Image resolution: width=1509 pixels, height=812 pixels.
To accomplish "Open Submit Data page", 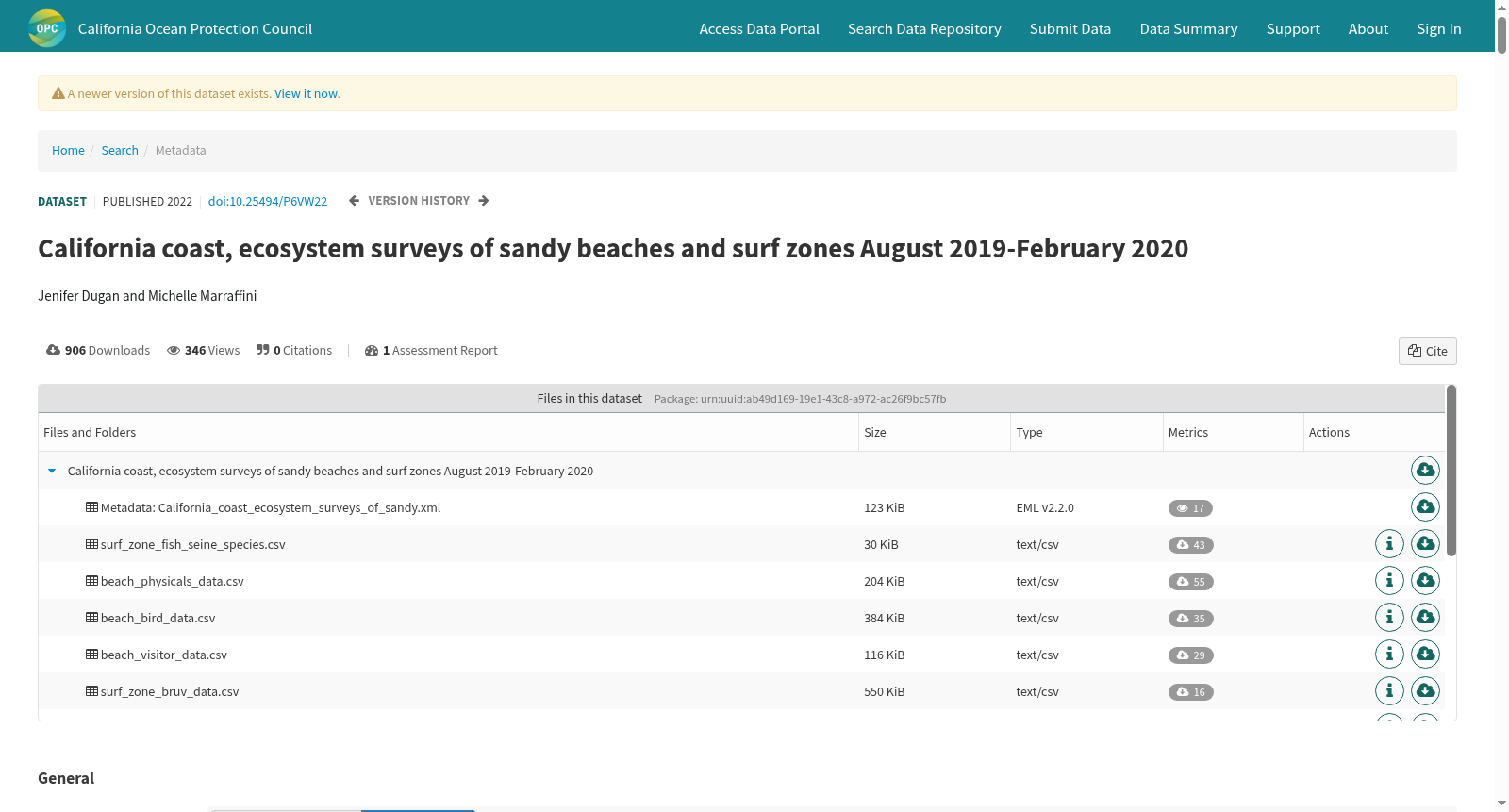I will click(x=1070, y=29).
